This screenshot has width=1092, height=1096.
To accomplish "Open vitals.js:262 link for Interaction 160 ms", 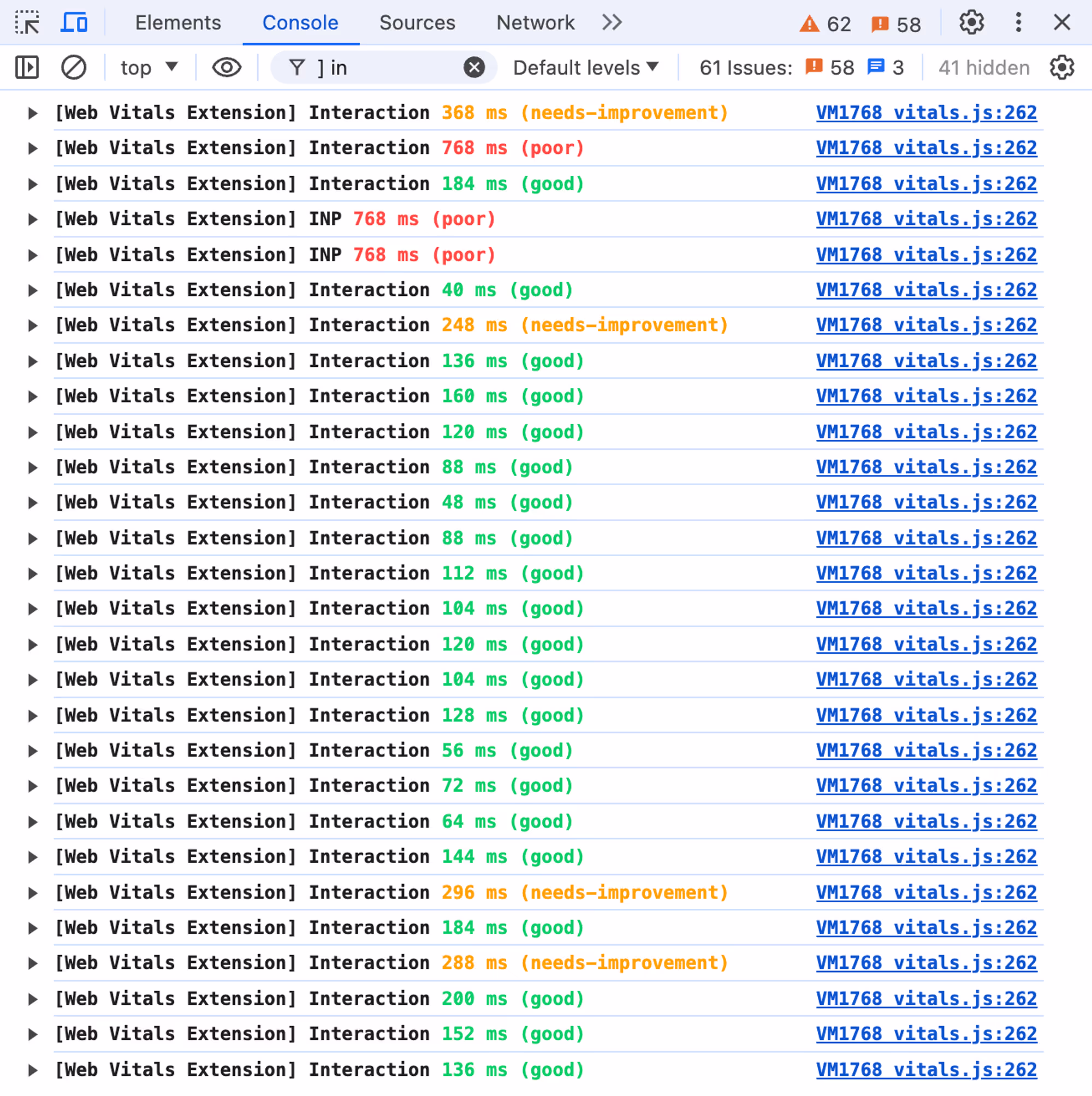I will coord(926,396).
